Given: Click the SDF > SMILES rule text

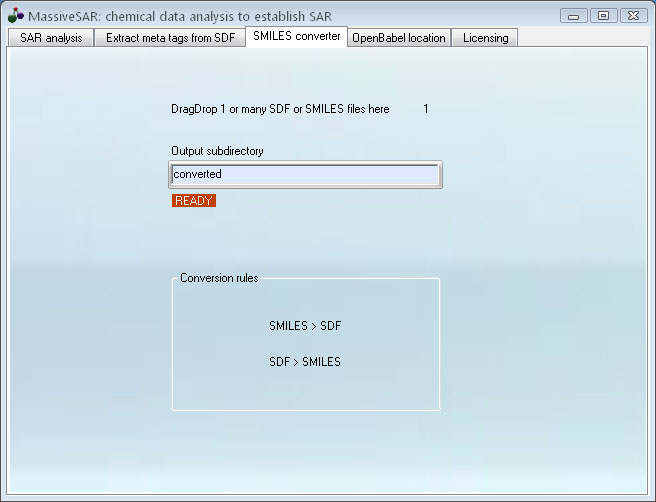Looking at the screenshot, I should pos(305,362).
